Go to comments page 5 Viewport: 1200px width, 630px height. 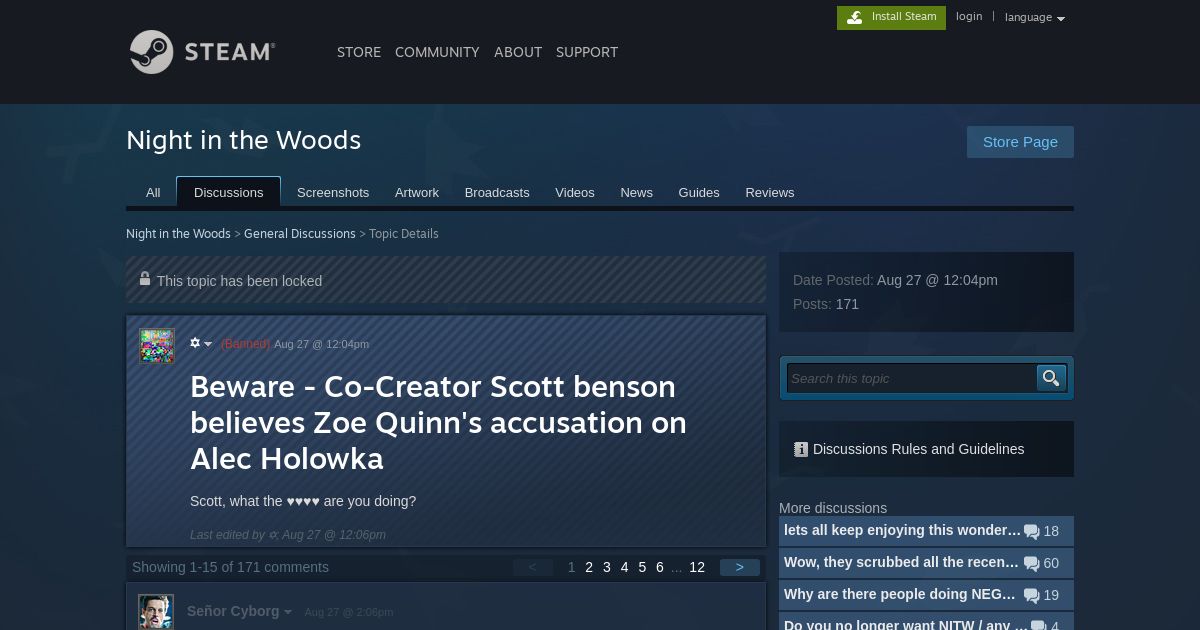pos(642,567)
